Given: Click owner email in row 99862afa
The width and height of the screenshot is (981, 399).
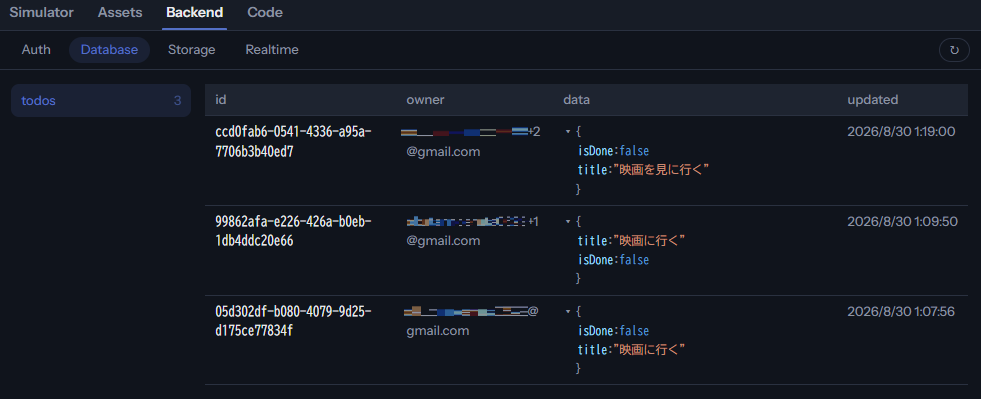Looking at the screenshot, I should 472,231.
